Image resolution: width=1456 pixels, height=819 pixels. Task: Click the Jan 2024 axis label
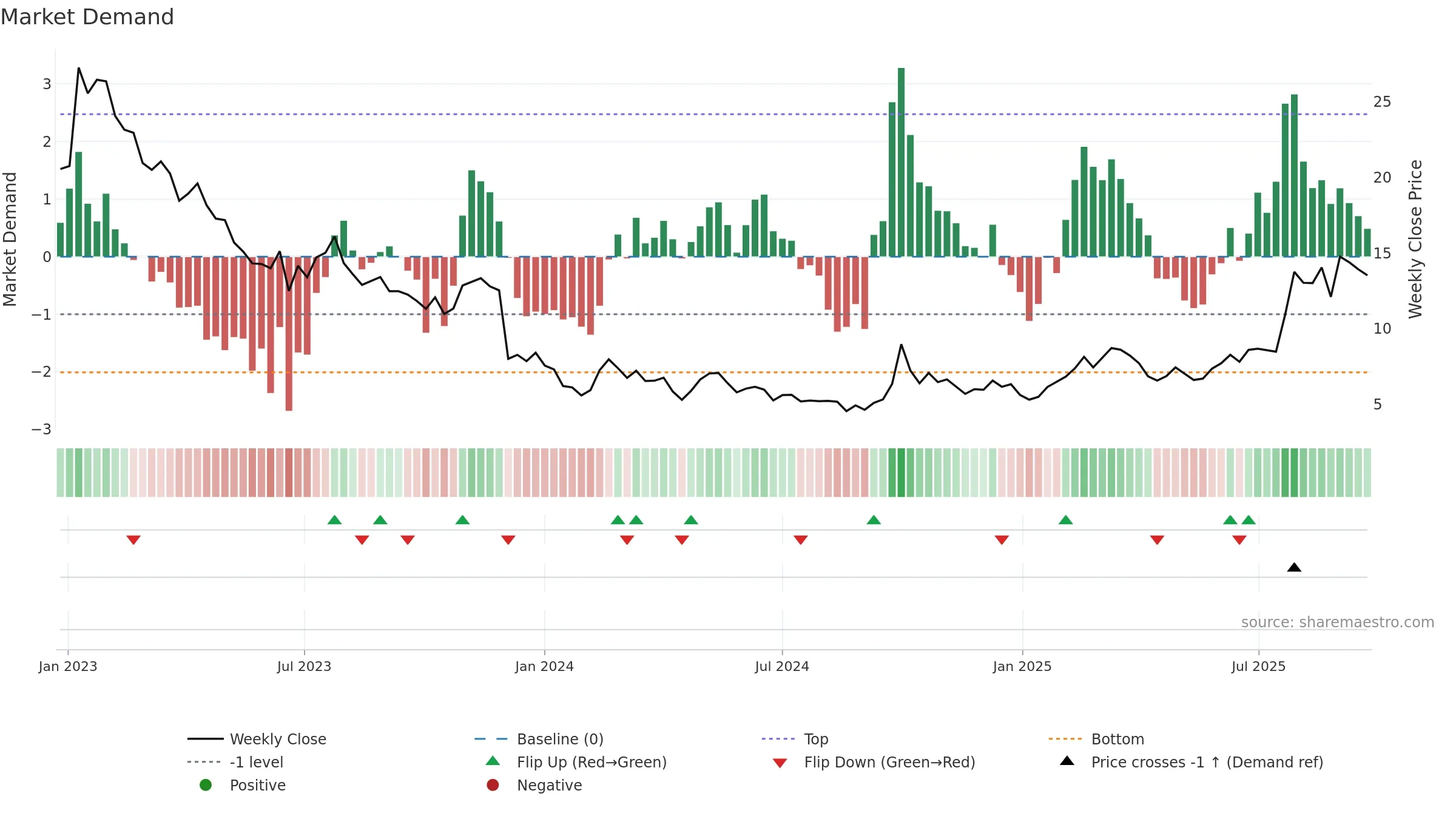[544, 666]
